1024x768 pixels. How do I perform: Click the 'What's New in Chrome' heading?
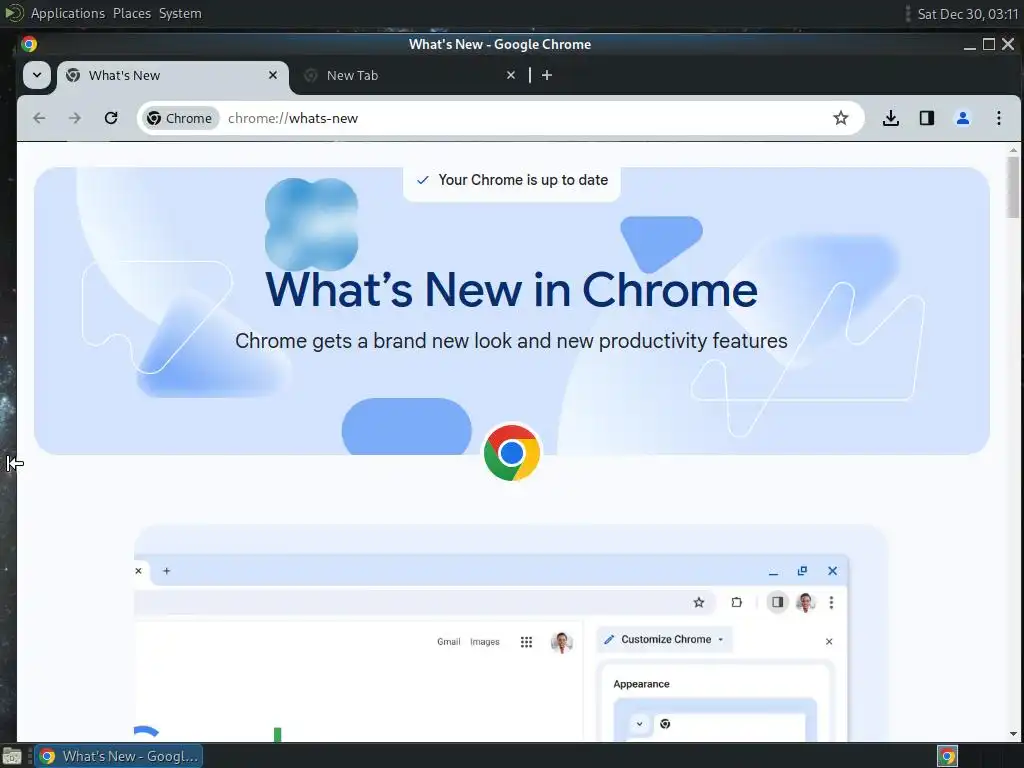point(511,289)
